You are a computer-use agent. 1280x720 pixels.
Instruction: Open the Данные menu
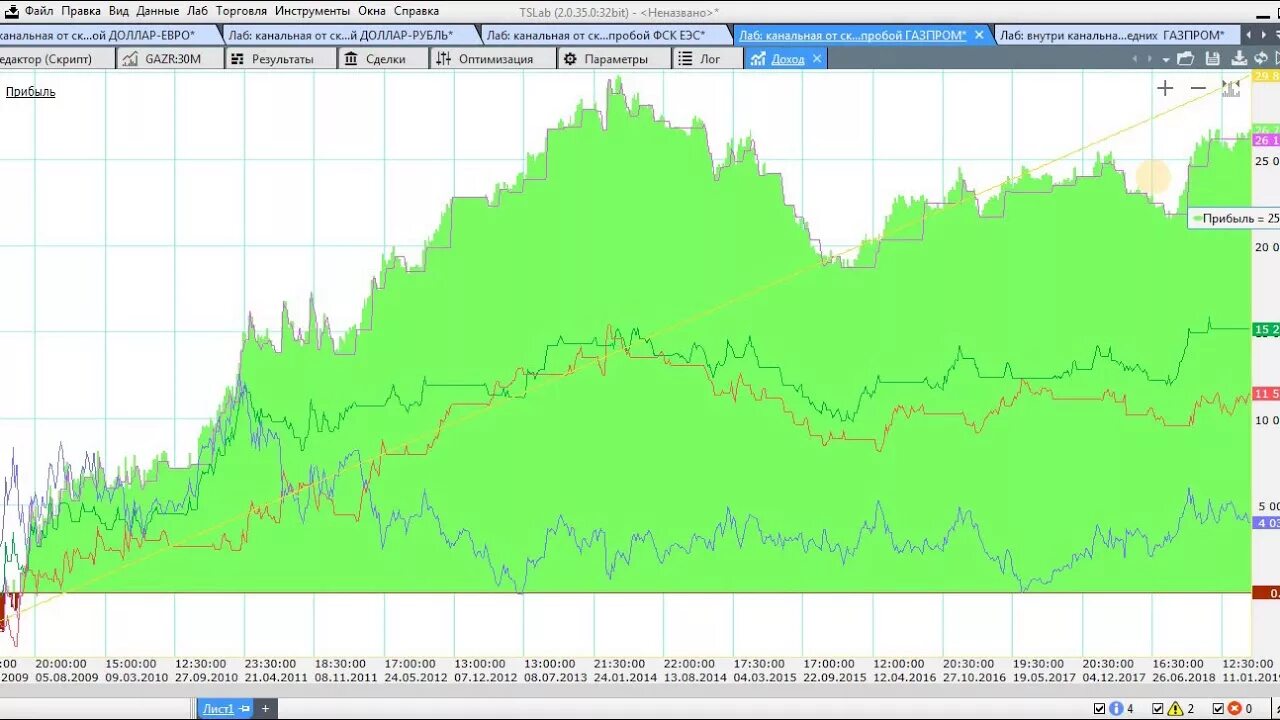pyautogui.click(x=158, y=11)
